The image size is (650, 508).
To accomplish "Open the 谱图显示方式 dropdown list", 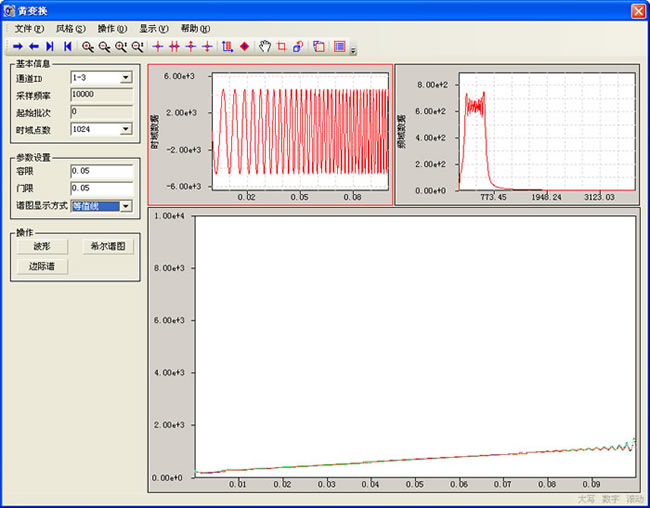I will (x=126, y=206).
